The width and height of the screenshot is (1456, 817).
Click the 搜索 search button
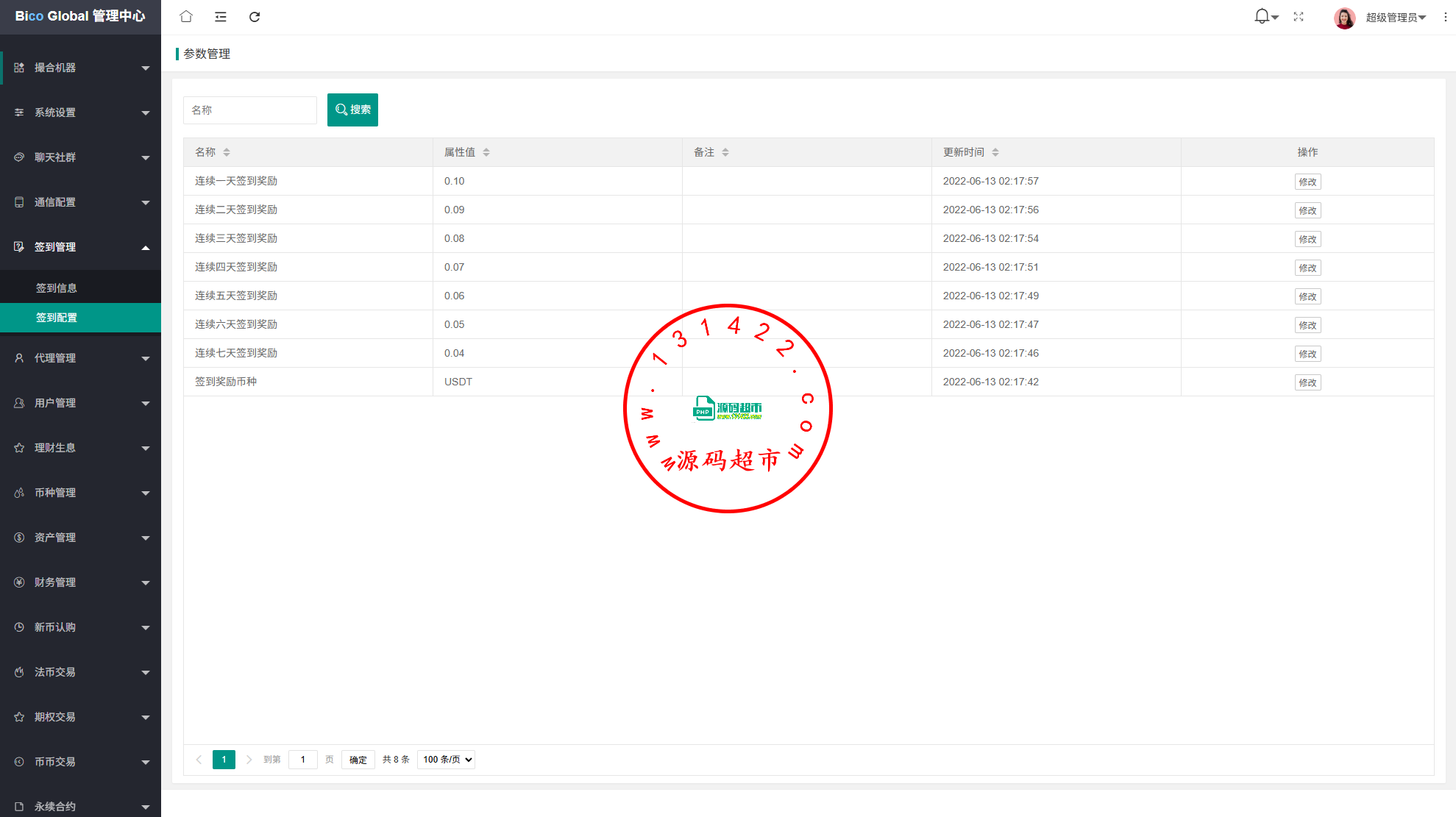[352, 110]
